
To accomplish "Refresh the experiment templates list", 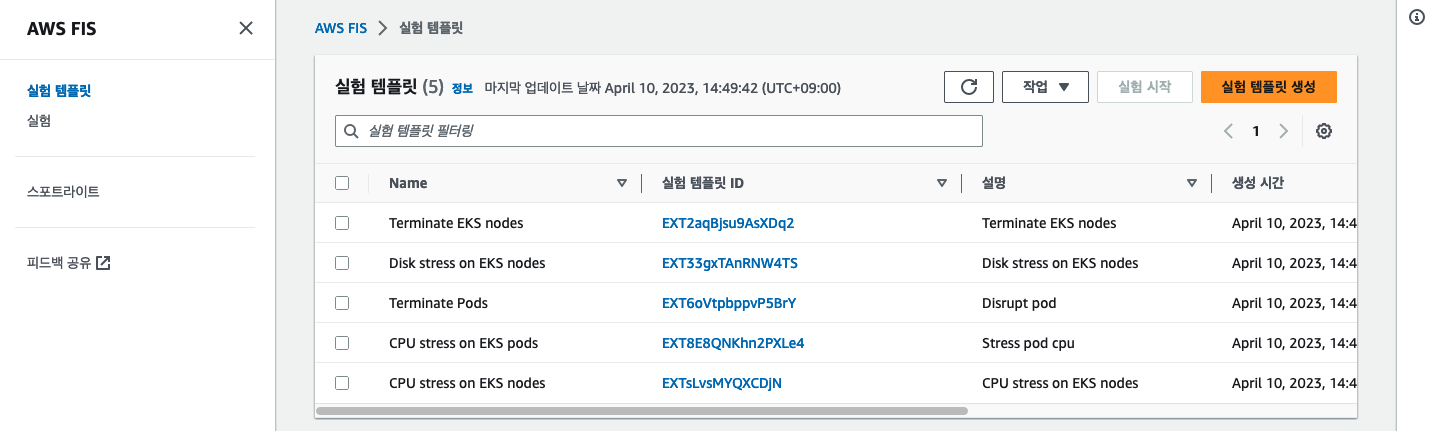I will (969, 87).
